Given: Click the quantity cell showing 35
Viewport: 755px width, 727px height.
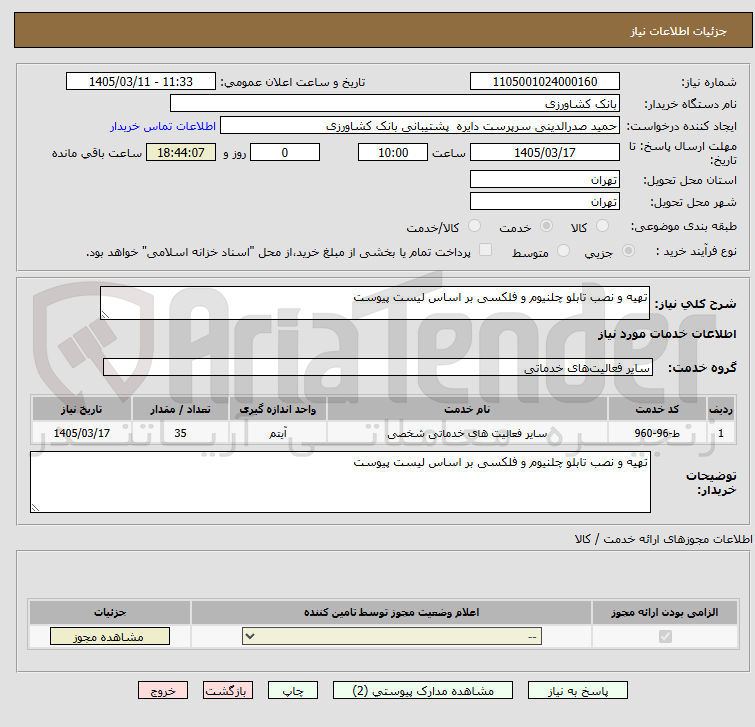Looking at the screenshot, I should [180, 433].
